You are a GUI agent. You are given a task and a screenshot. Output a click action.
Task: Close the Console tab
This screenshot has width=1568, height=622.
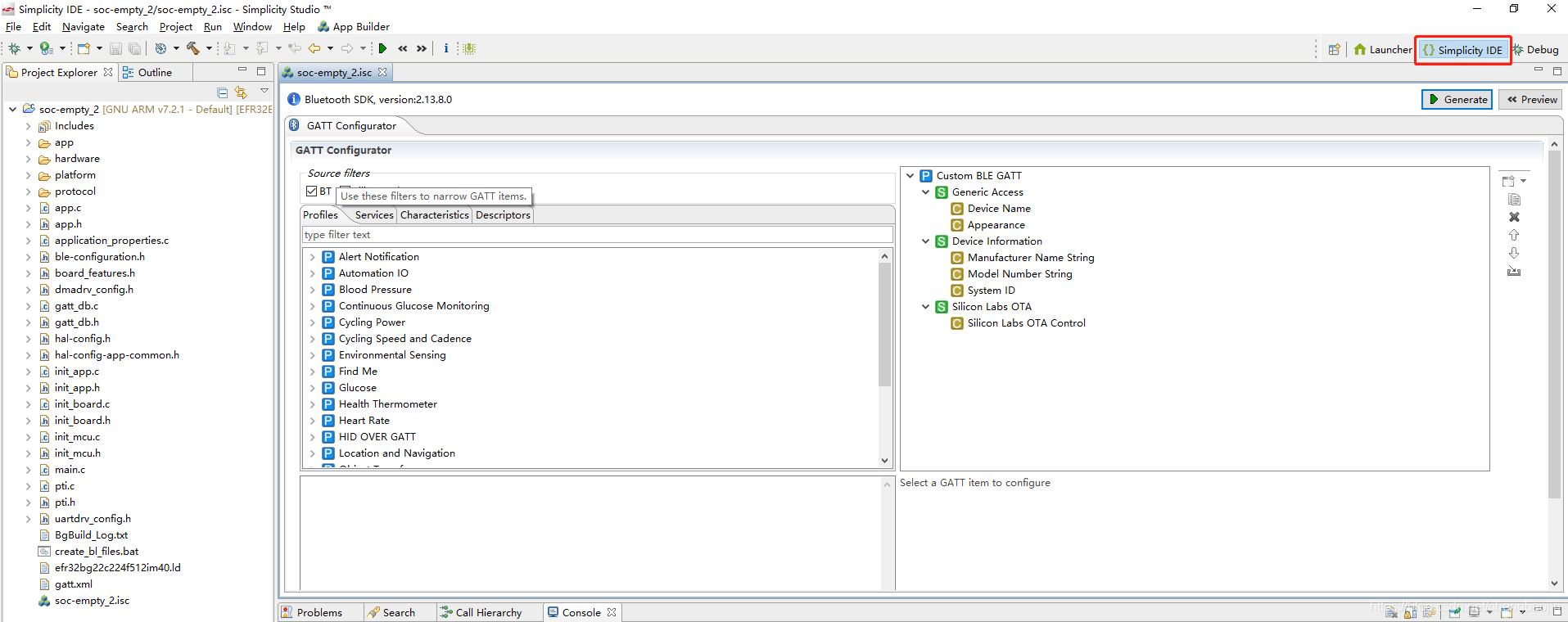click(x=612, y=612)
